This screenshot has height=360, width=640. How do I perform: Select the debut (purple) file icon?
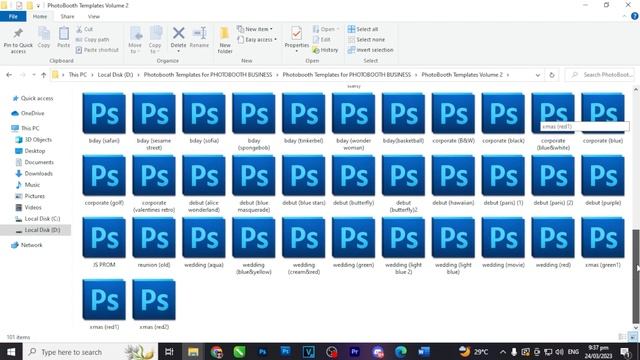click(603, 176)
